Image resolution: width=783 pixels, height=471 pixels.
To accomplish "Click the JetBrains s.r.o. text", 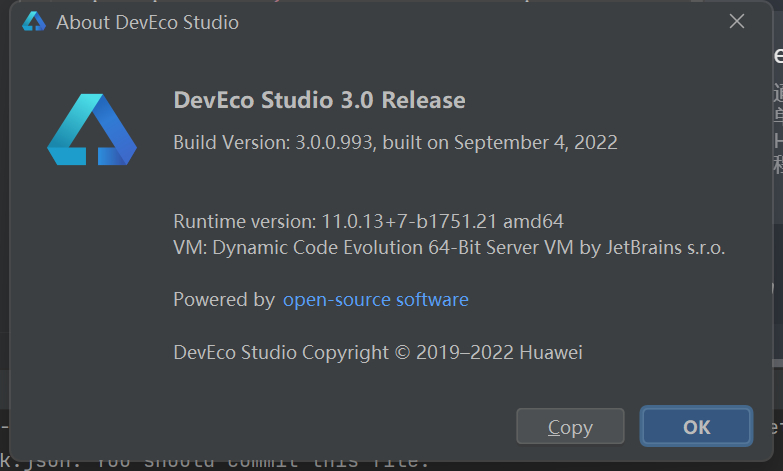I will pos(665,248).
